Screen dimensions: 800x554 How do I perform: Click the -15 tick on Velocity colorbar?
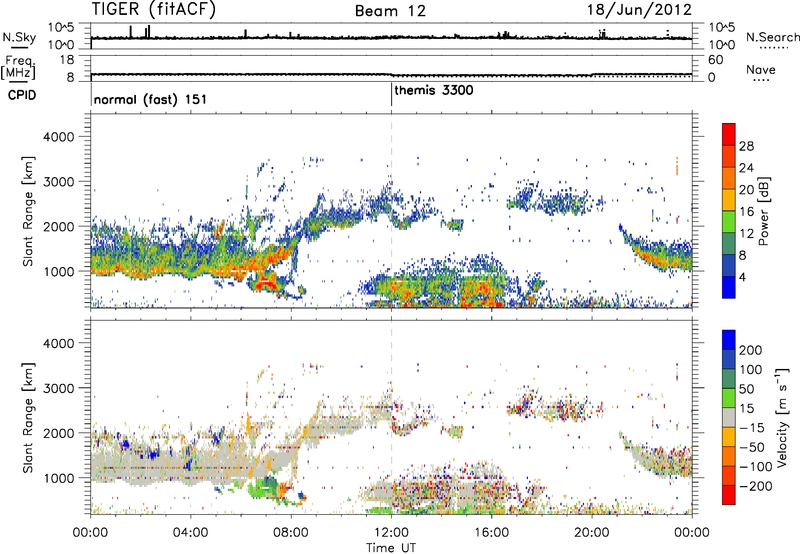(x=752, y=428)
